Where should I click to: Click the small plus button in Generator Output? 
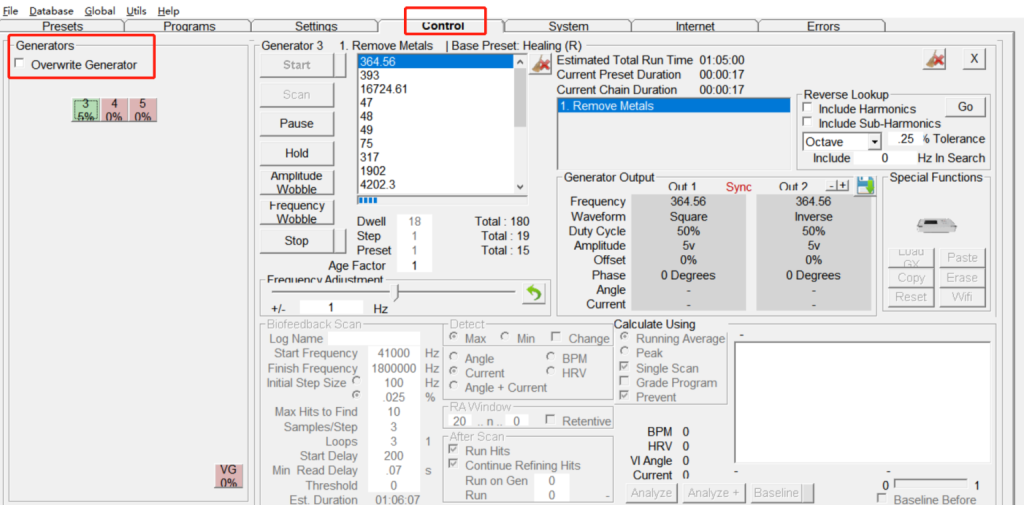(843, 186)
